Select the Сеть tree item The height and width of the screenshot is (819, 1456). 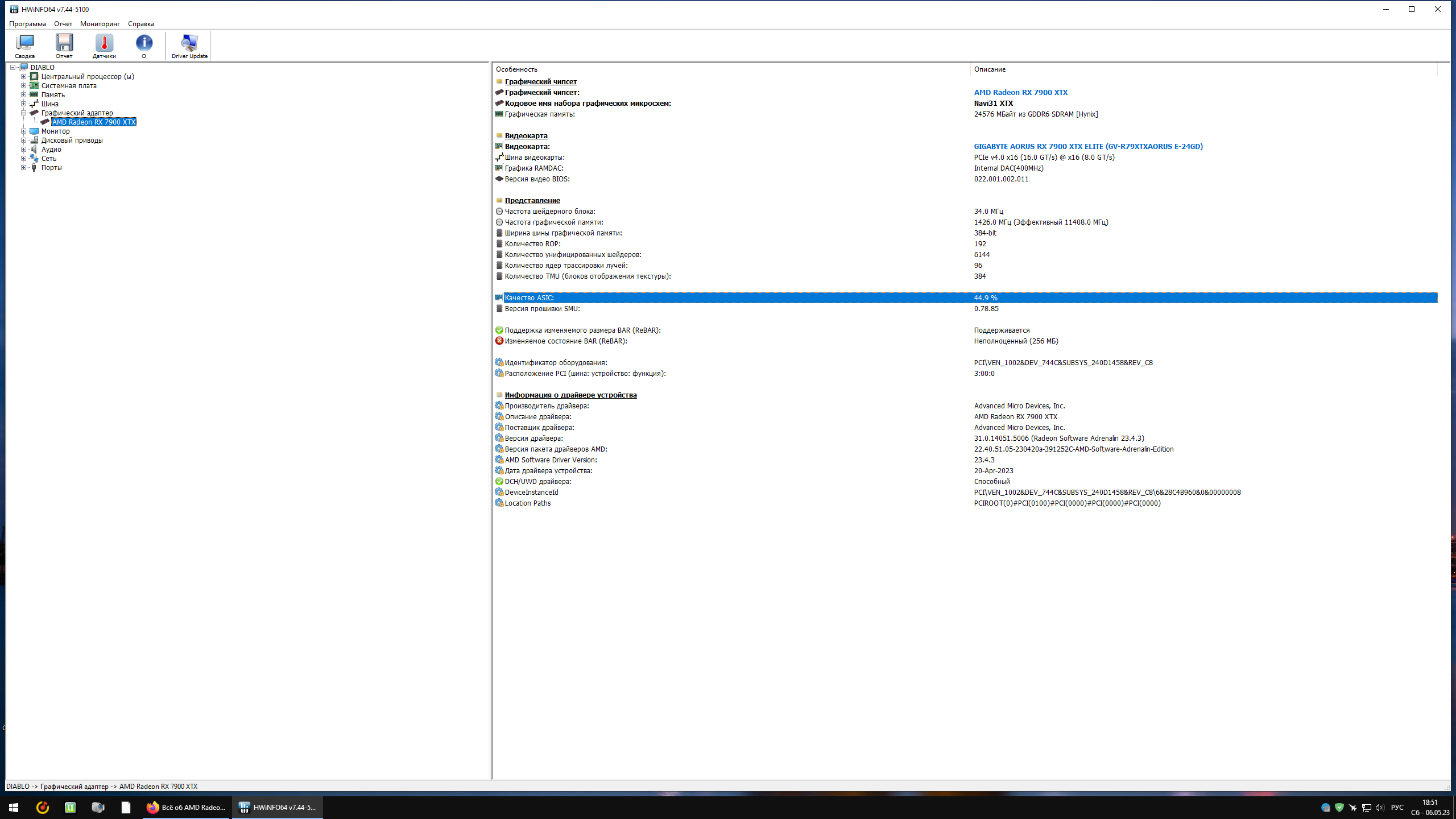[x=48, y=158]
